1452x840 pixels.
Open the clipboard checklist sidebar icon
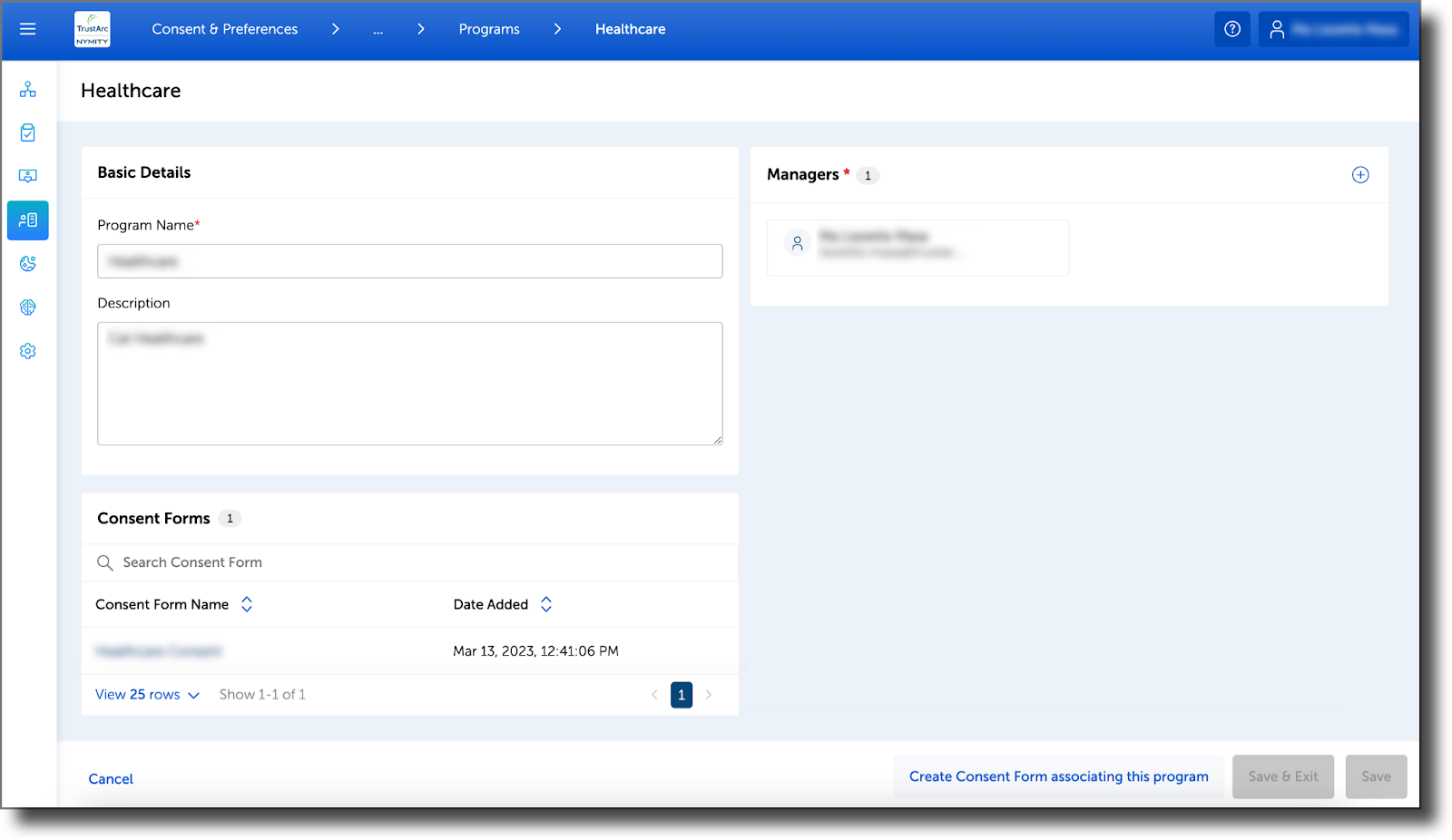click(27, 132)
